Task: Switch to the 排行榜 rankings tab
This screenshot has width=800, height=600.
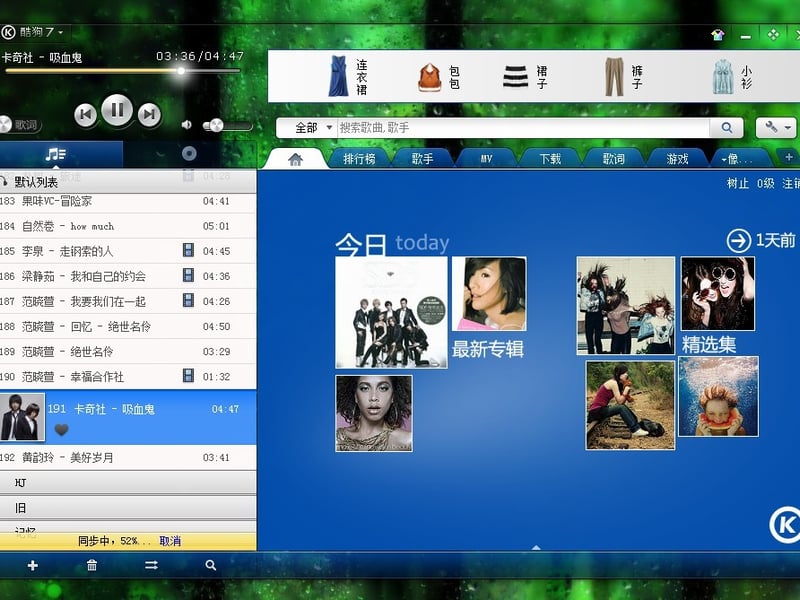Action: pyautogui.click(x=362, y=157)
